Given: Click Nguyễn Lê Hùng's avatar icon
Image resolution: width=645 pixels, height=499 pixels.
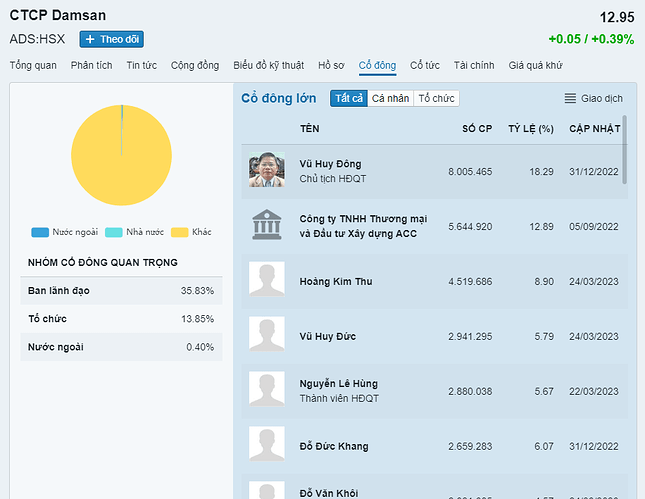Looking at the screenshot, I should [266, 390].
